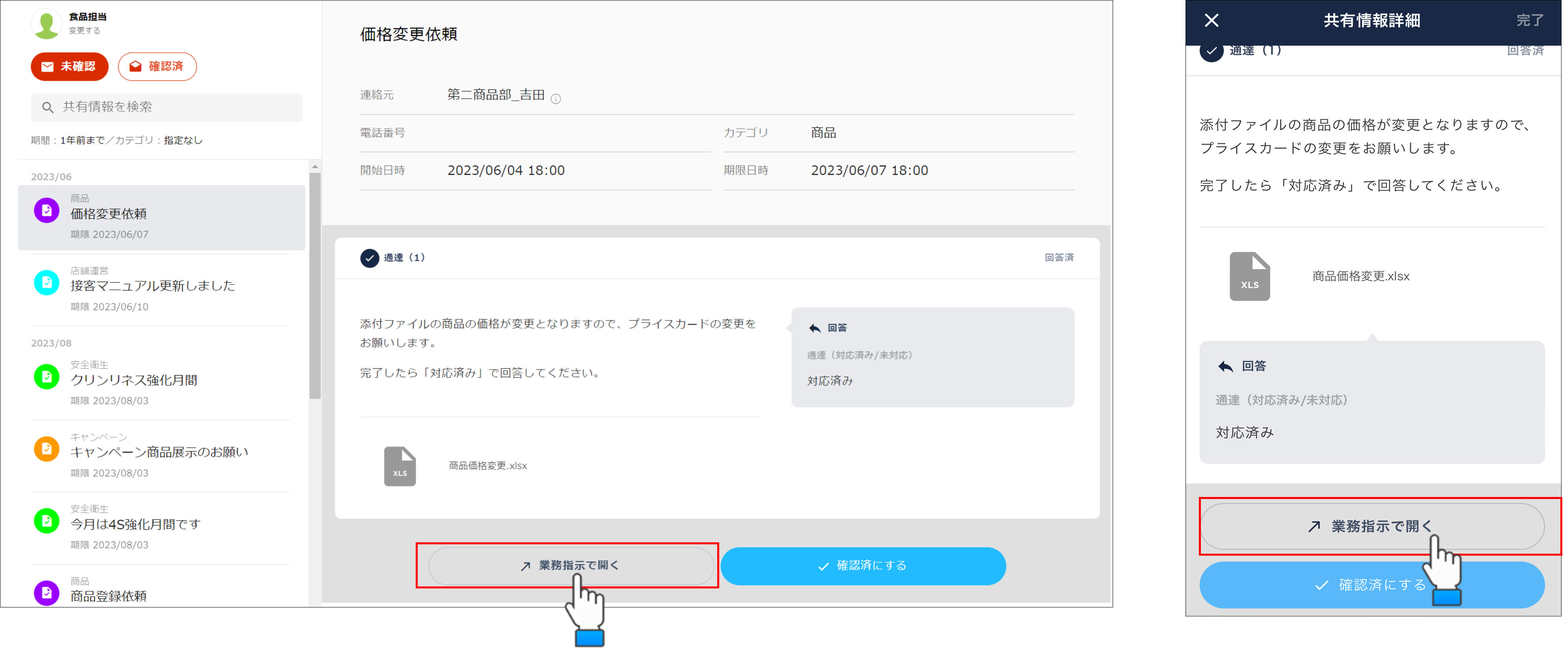
Task: Click reply arrow icon in mobile 回答 box
Action: (x=1225, y=366)
